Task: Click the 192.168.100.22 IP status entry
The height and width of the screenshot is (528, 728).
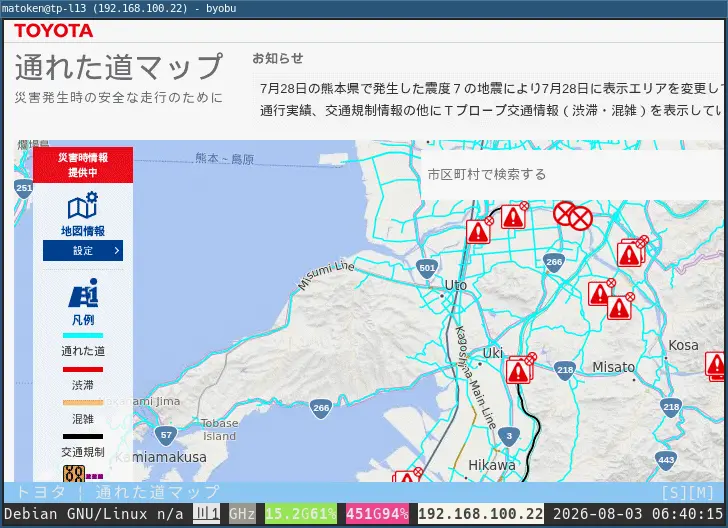Action: tap(481, 514)
